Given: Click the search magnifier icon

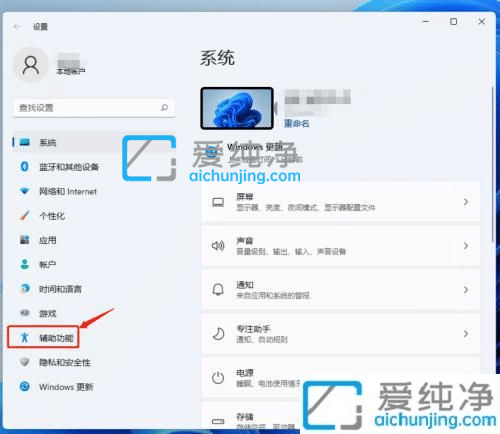Looking at the screenshot, I should 164,108.
